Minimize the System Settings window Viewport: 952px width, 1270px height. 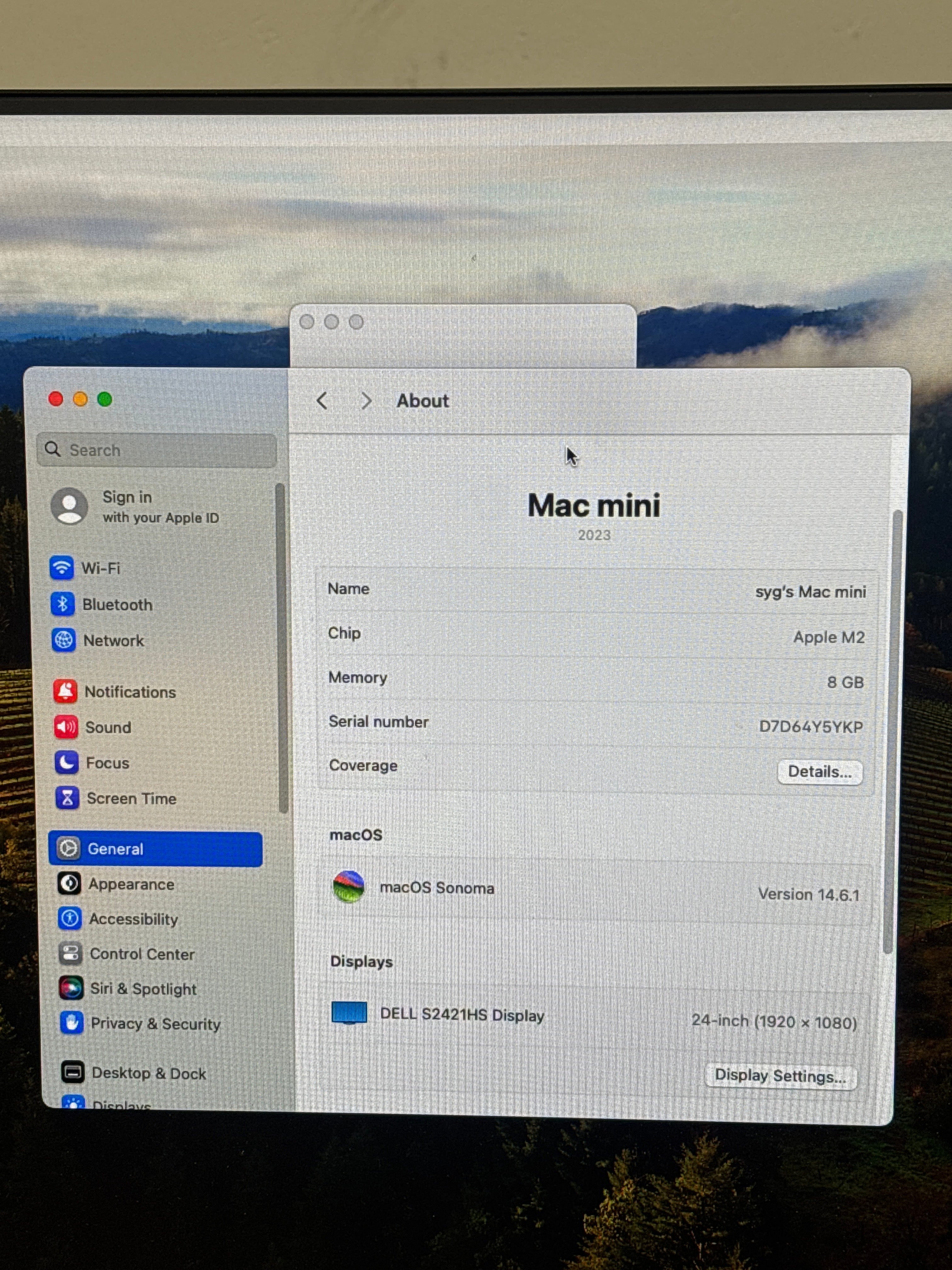pos(80,399)
